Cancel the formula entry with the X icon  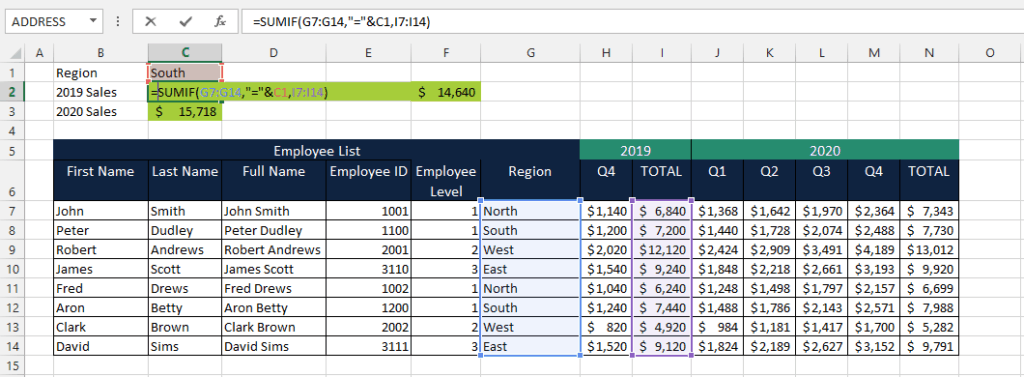(151, 22)
